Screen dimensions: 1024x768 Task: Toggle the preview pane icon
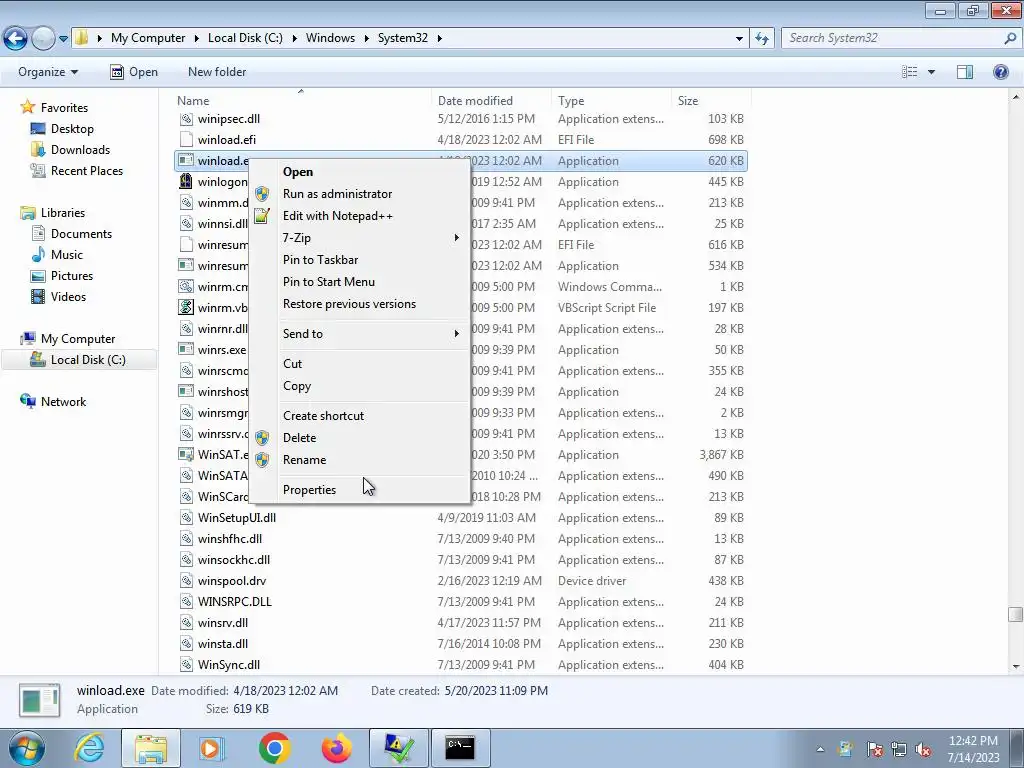coord(965,72)
